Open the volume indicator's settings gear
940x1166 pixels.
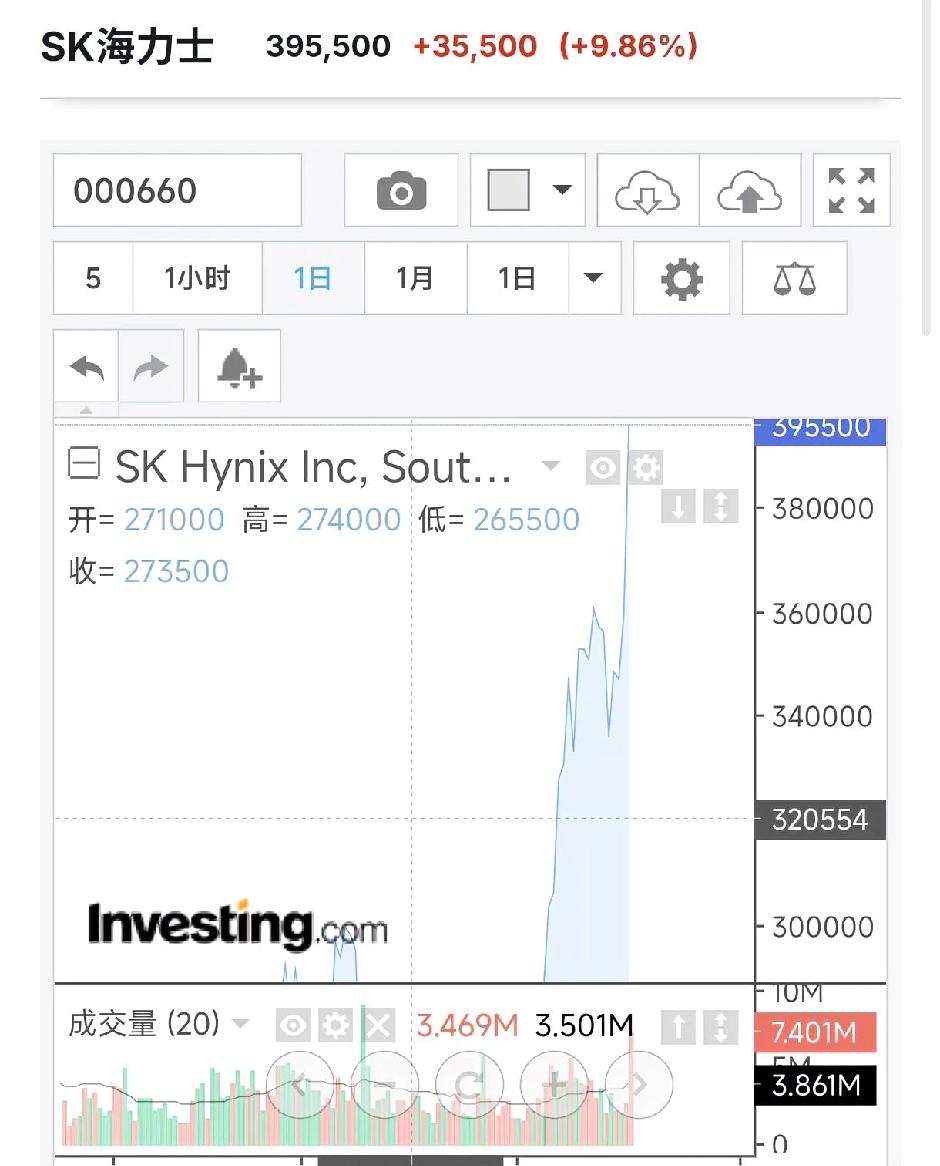[335, 1025]
